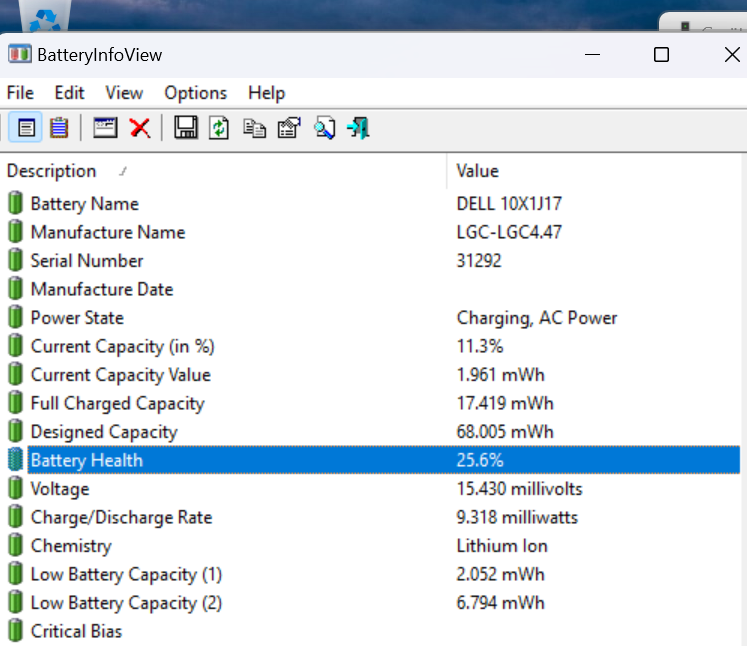Open the Help menu

click(267, 93)
